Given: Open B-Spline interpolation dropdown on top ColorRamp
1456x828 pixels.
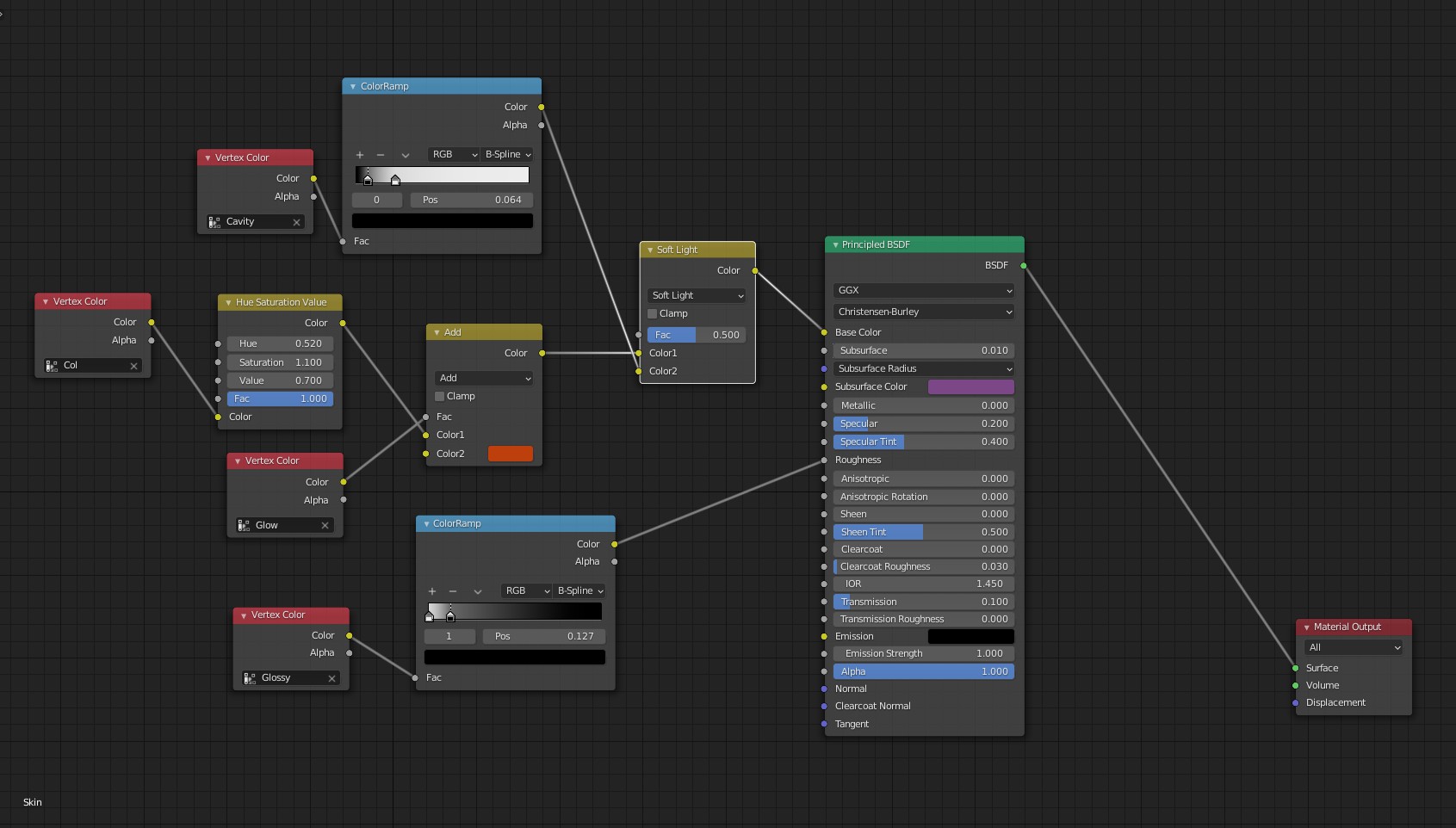Looking at the screenshot, I should [508, 155].
